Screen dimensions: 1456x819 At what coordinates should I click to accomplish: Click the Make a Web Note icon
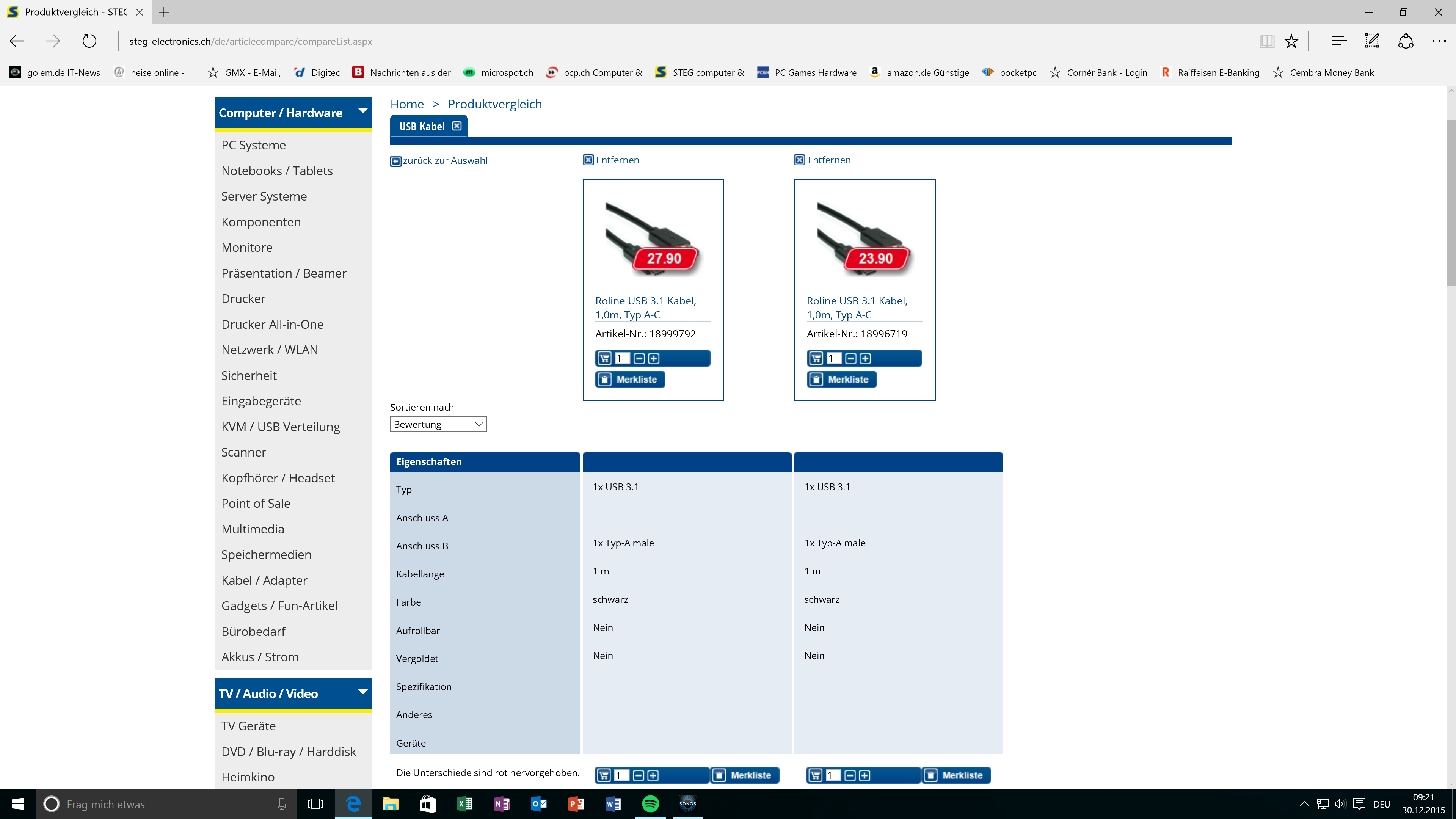[1372, 41]
